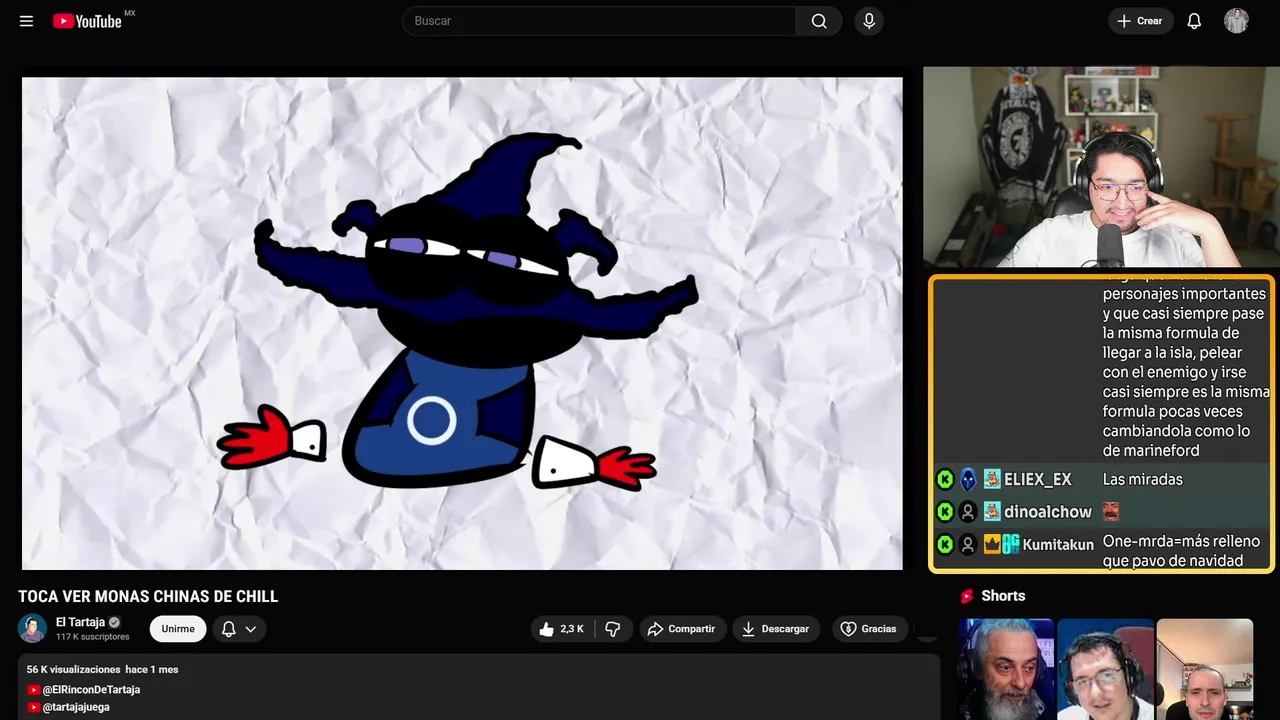Click green K badge beside Kumitakun
The height and width of the screenshot is (720, 1280).
945,545
